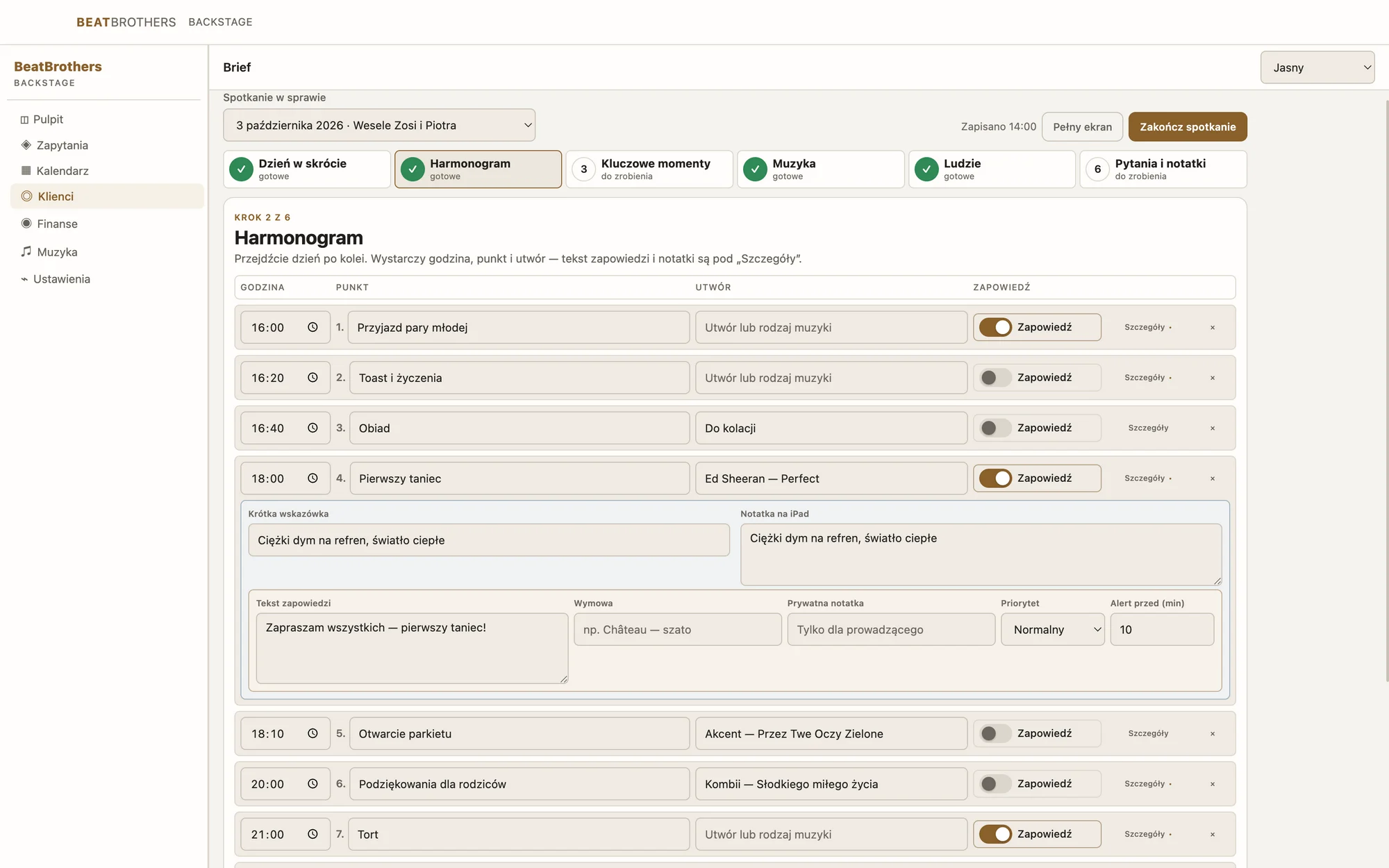Click the Alert przed (min) field

click(x=1162, y=629)
